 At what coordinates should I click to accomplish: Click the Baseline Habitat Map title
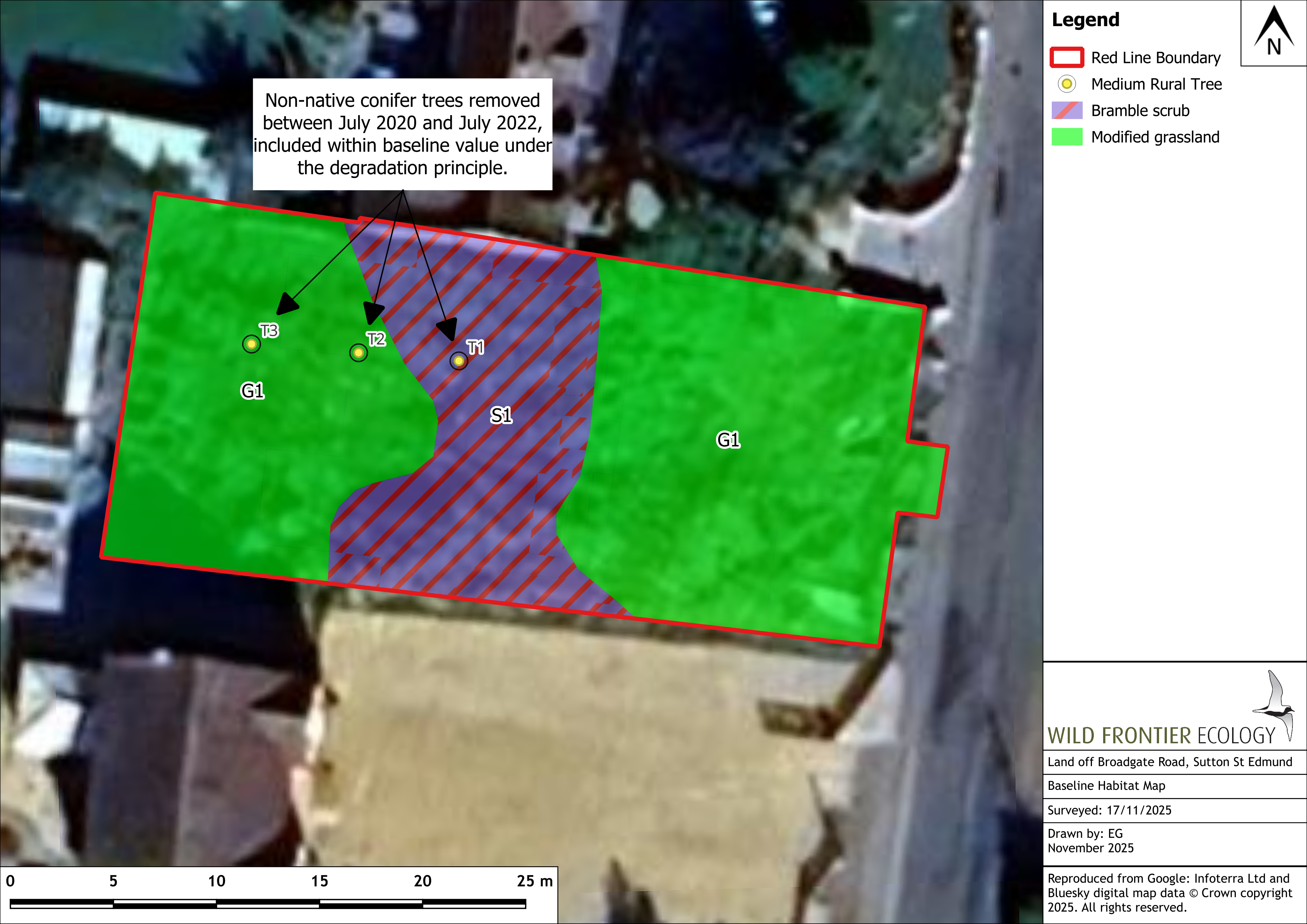(1106, 786)
